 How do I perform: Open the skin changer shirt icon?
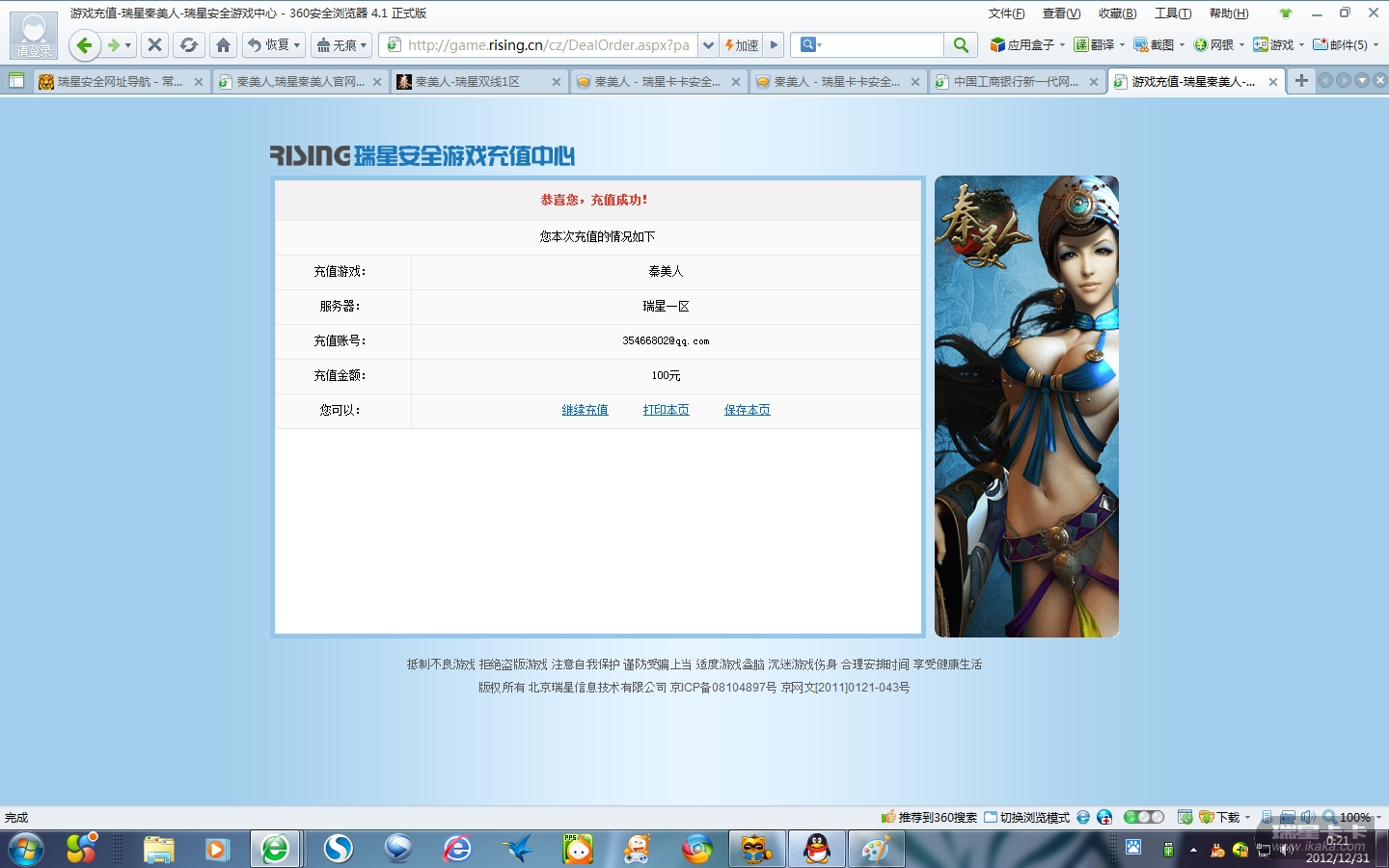[1285, 14]
